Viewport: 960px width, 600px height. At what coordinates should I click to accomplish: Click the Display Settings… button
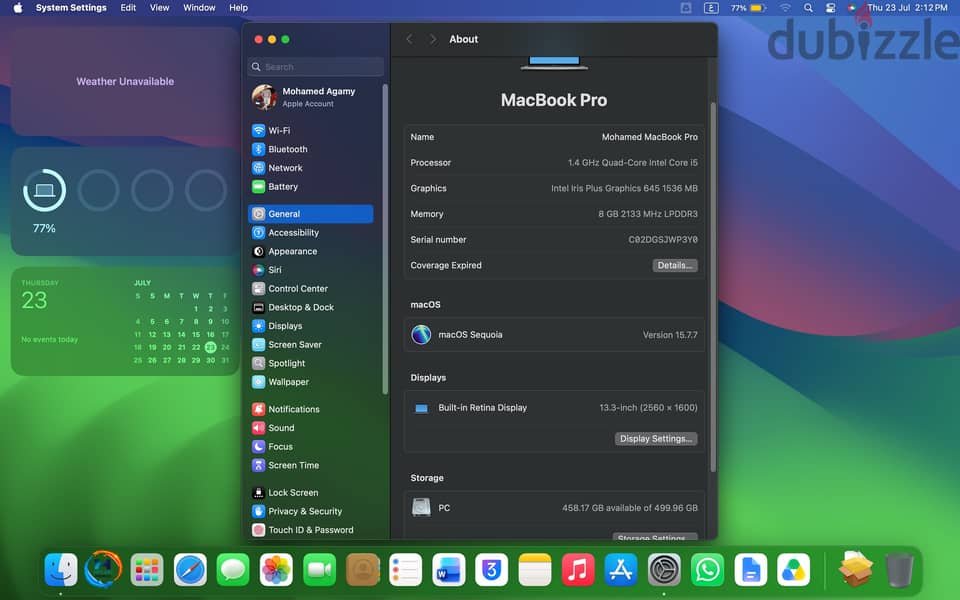click(x=656, y=438)
